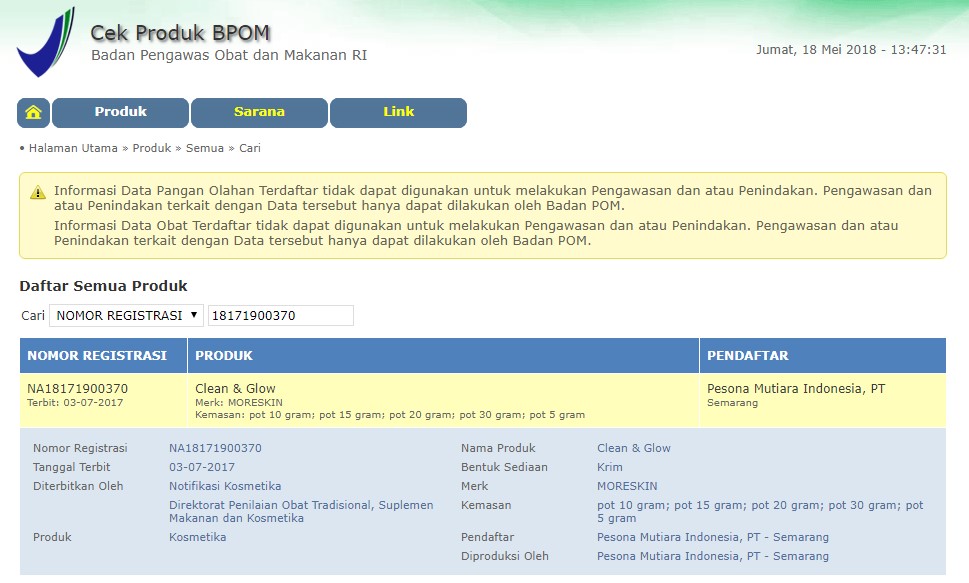Click Pesona Mutiara Indonesia, PT in results row
The width and height of the screenshot is (969, 583).
click(x=796, y=389)
